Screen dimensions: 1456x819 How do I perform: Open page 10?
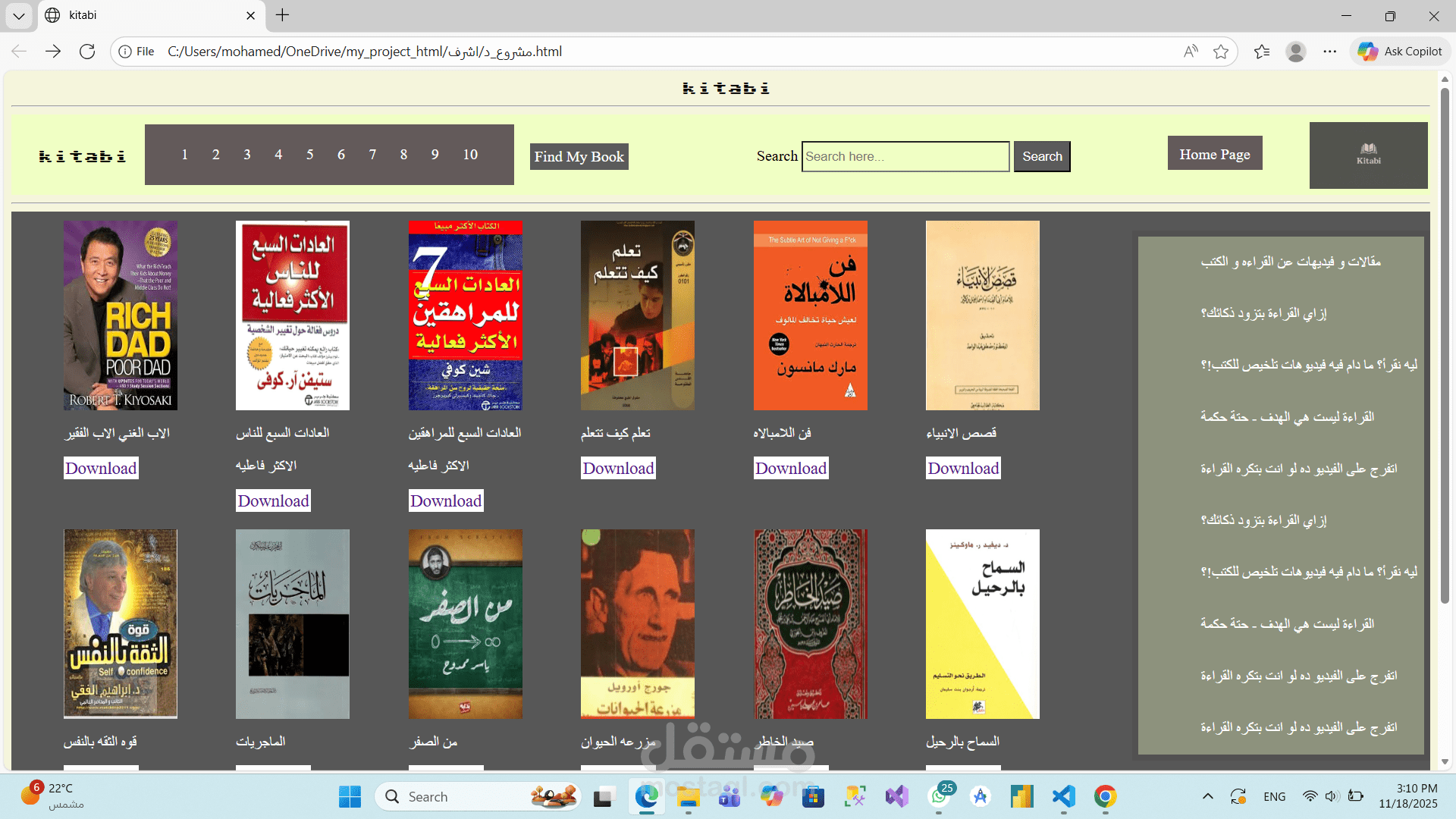pyautogui.click(x=470, y=155)
